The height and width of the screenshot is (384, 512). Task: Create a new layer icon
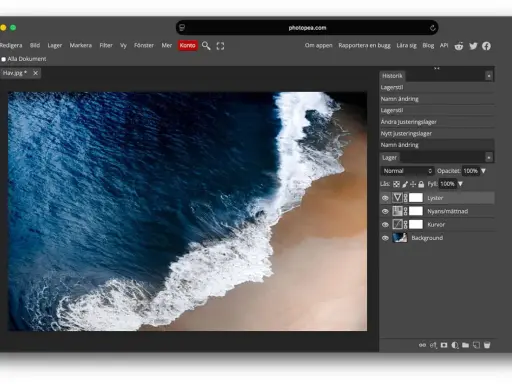click(x=476, y=345)
